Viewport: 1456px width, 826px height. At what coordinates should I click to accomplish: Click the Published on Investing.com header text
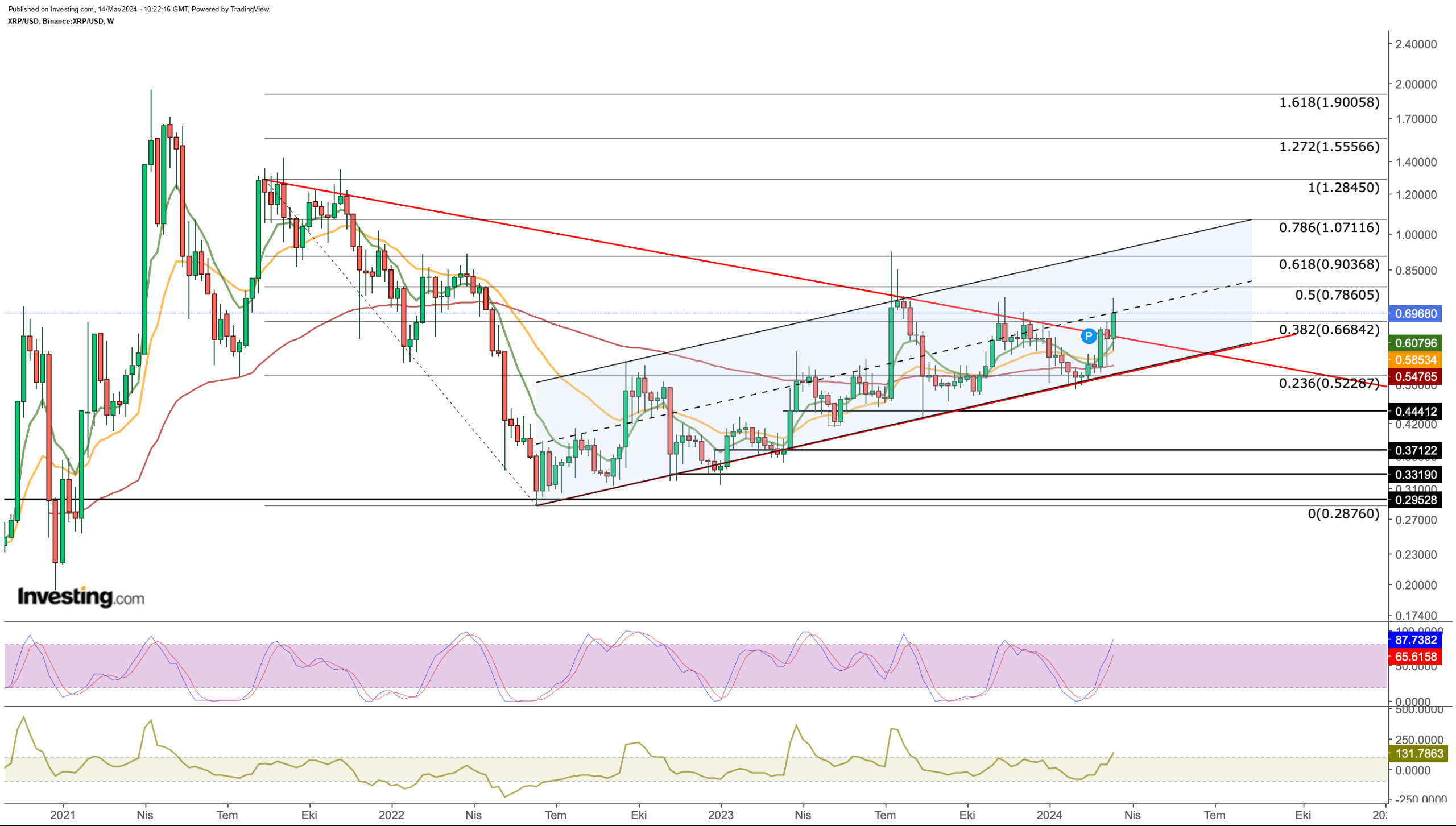[139, 9]
